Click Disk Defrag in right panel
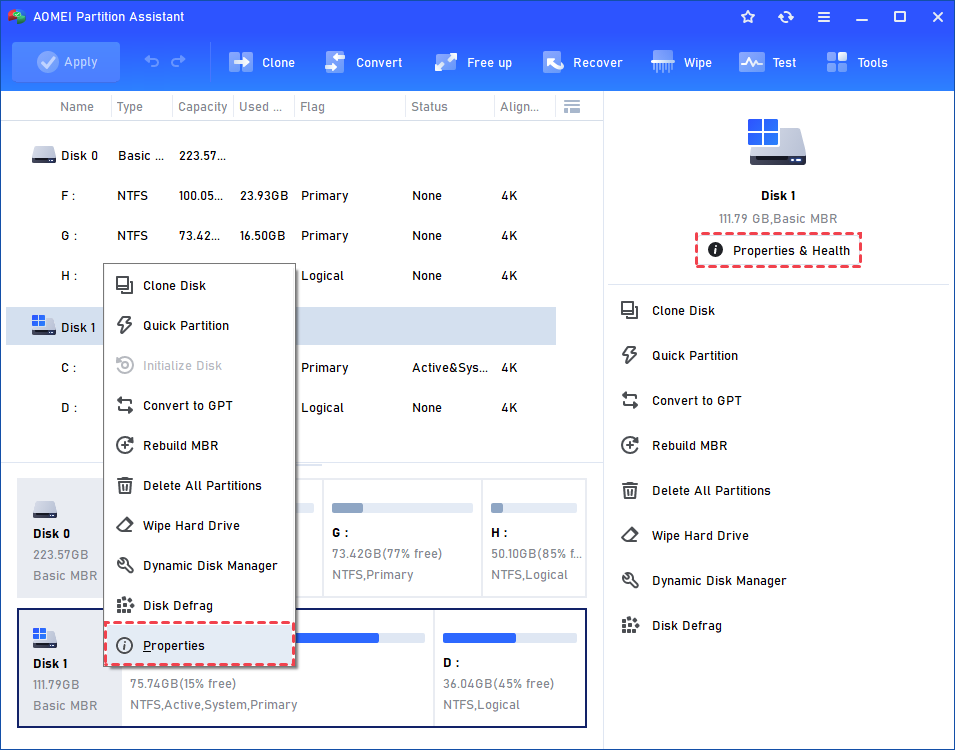This screenshot has width=955, height=750. click(686, 626)
